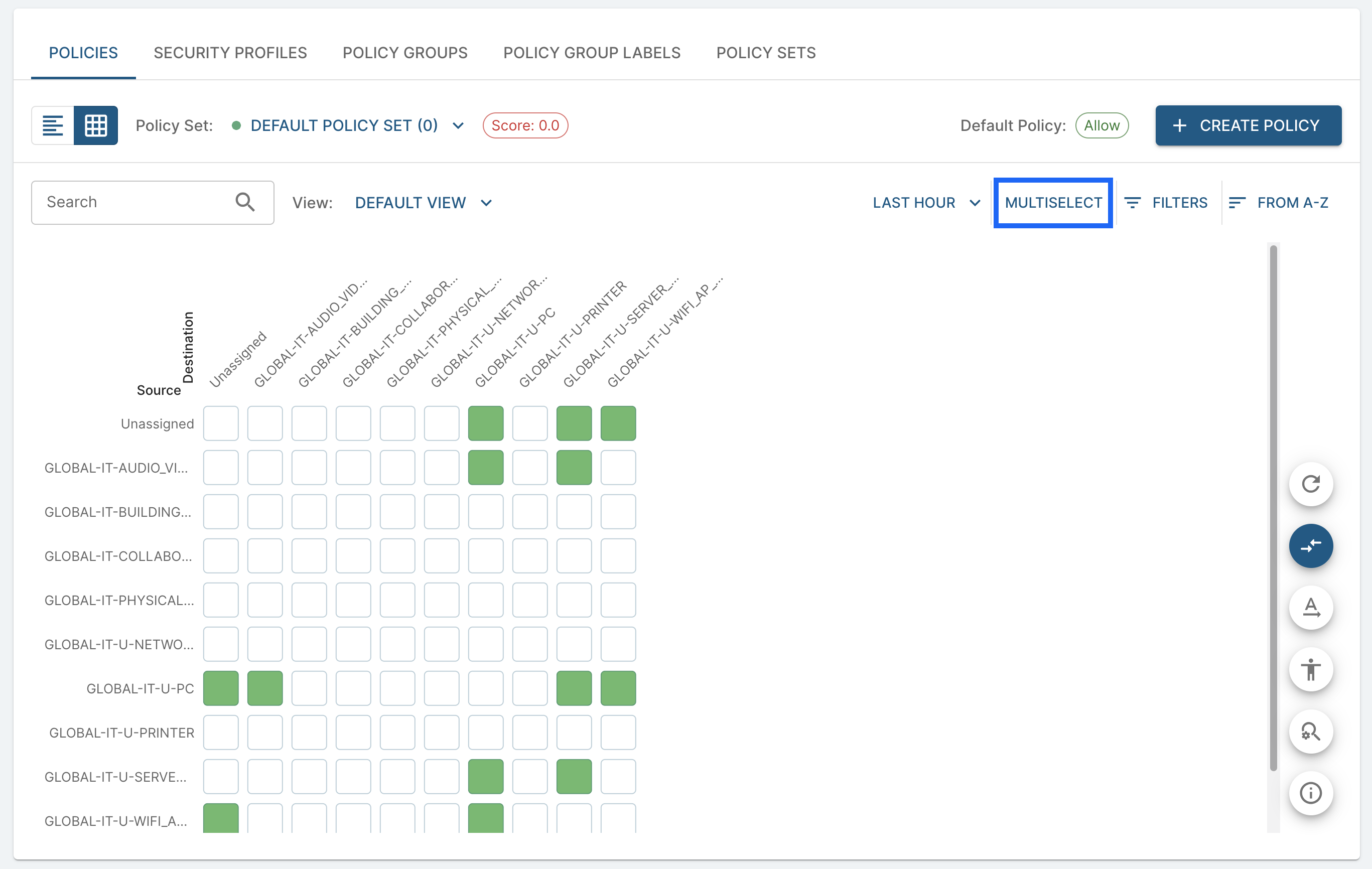This screenshot has height=869, width=1372.
Task: Select green cell GLOBAL-IT-U-SERVE to GLOBAL-IT-U-PC
Action: click(485, 777)
